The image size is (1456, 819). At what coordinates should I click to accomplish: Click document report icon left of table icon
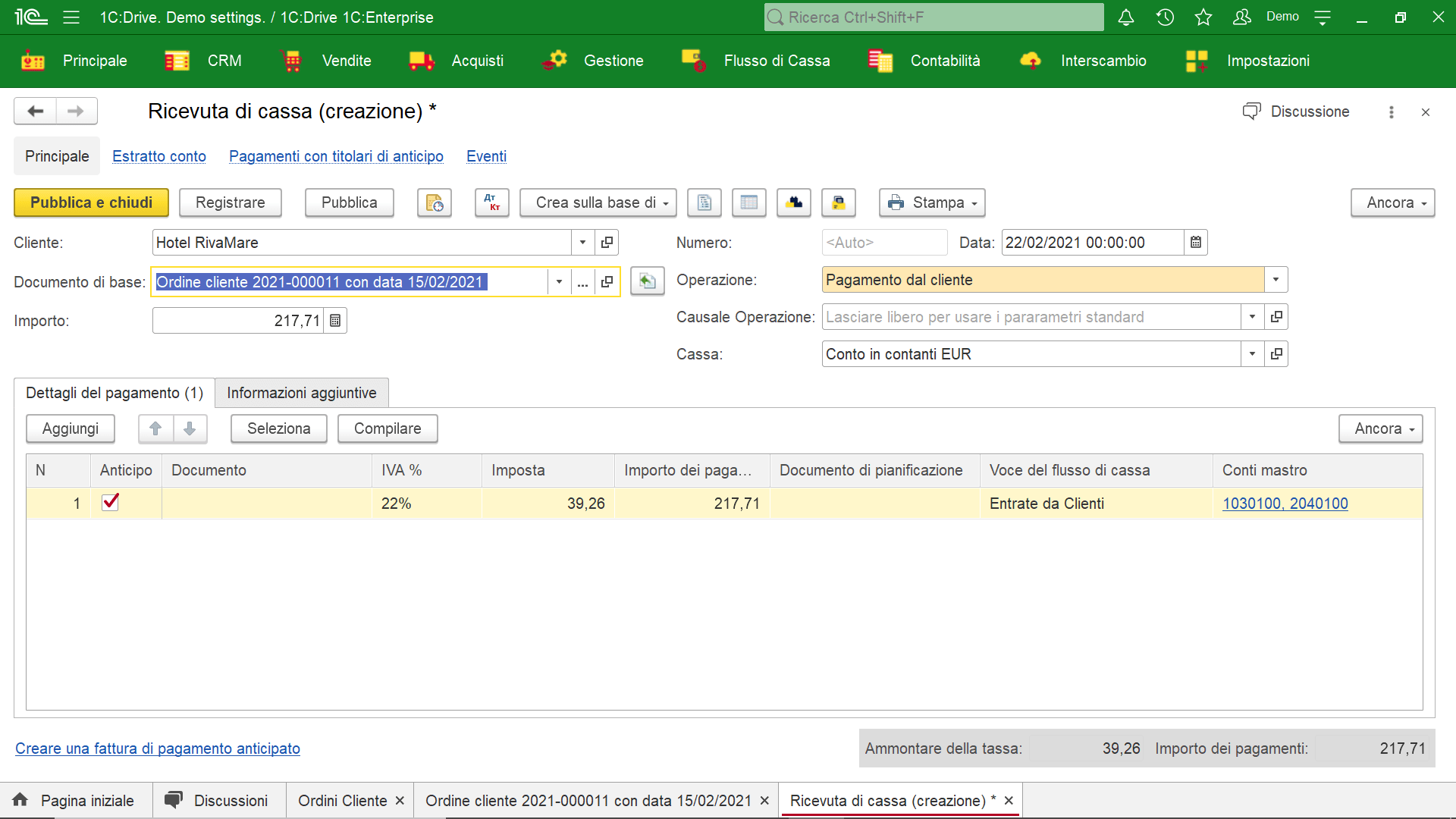704,202
